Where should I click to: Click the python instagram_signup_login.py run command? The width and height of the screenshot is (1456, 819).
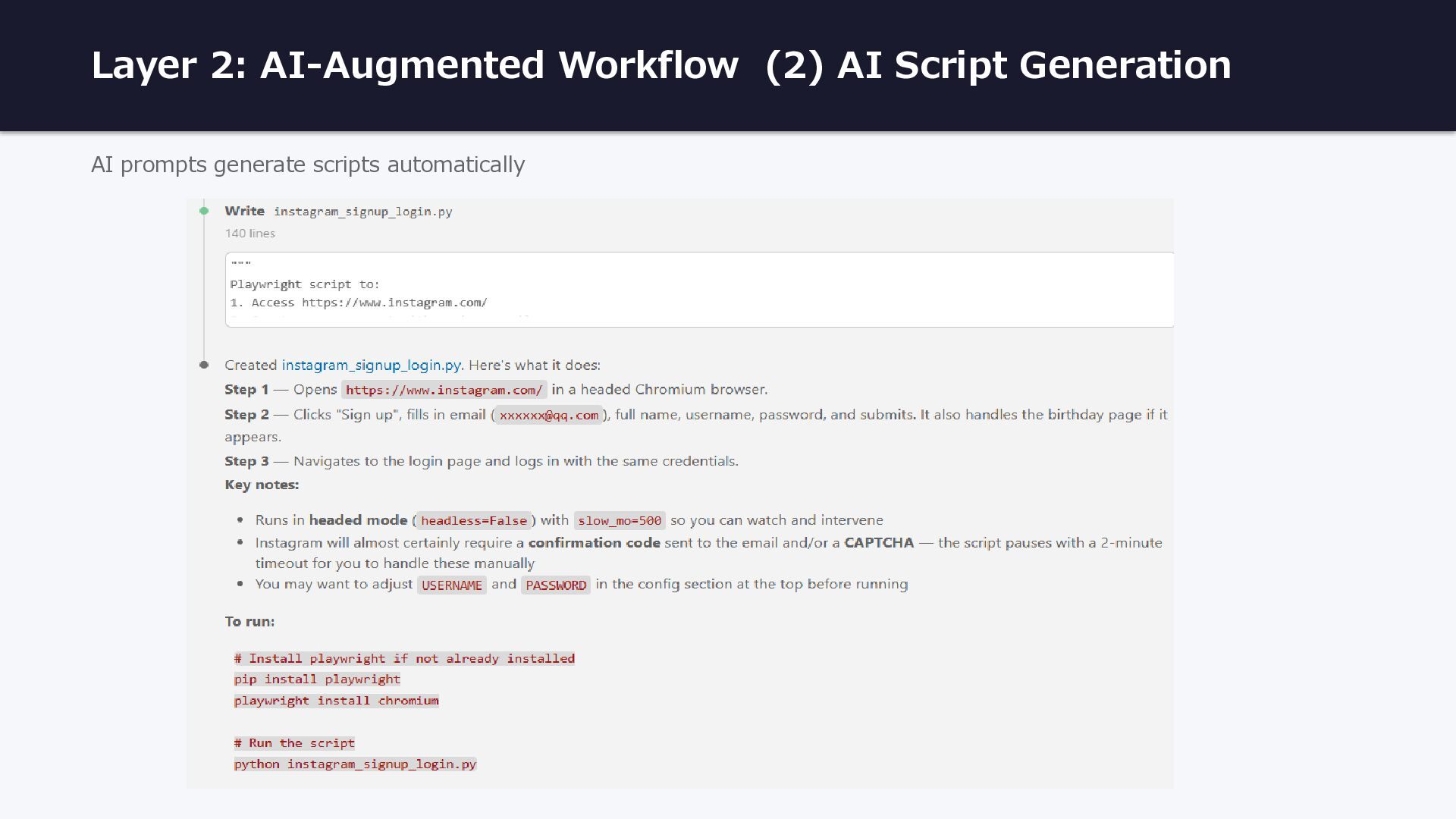355,764
